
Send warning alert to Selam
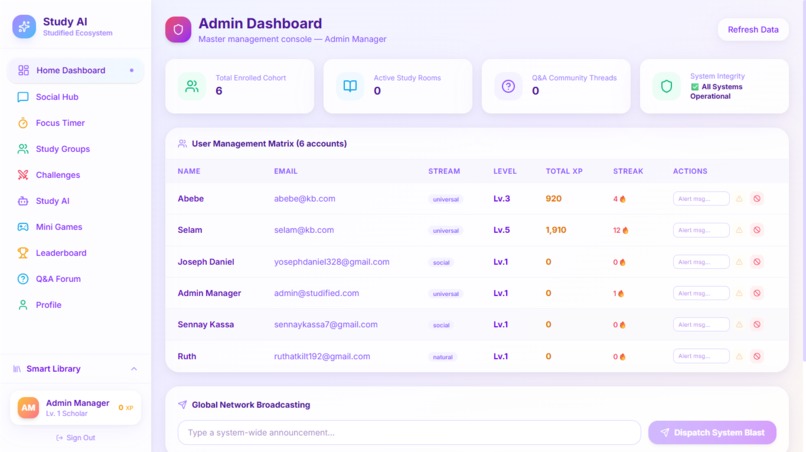739,230
